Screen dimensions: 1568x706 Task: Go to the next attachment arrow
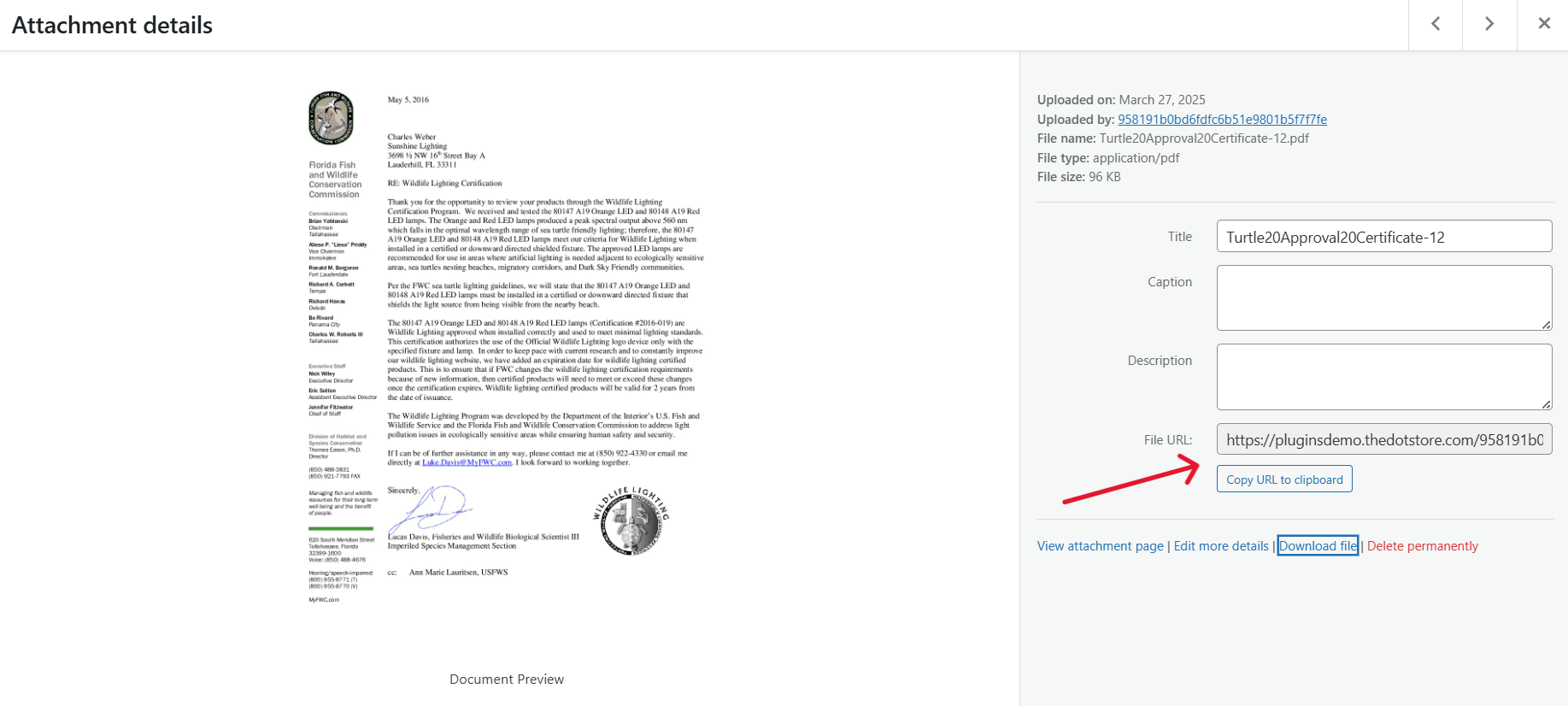click(x=1489, y=24)
